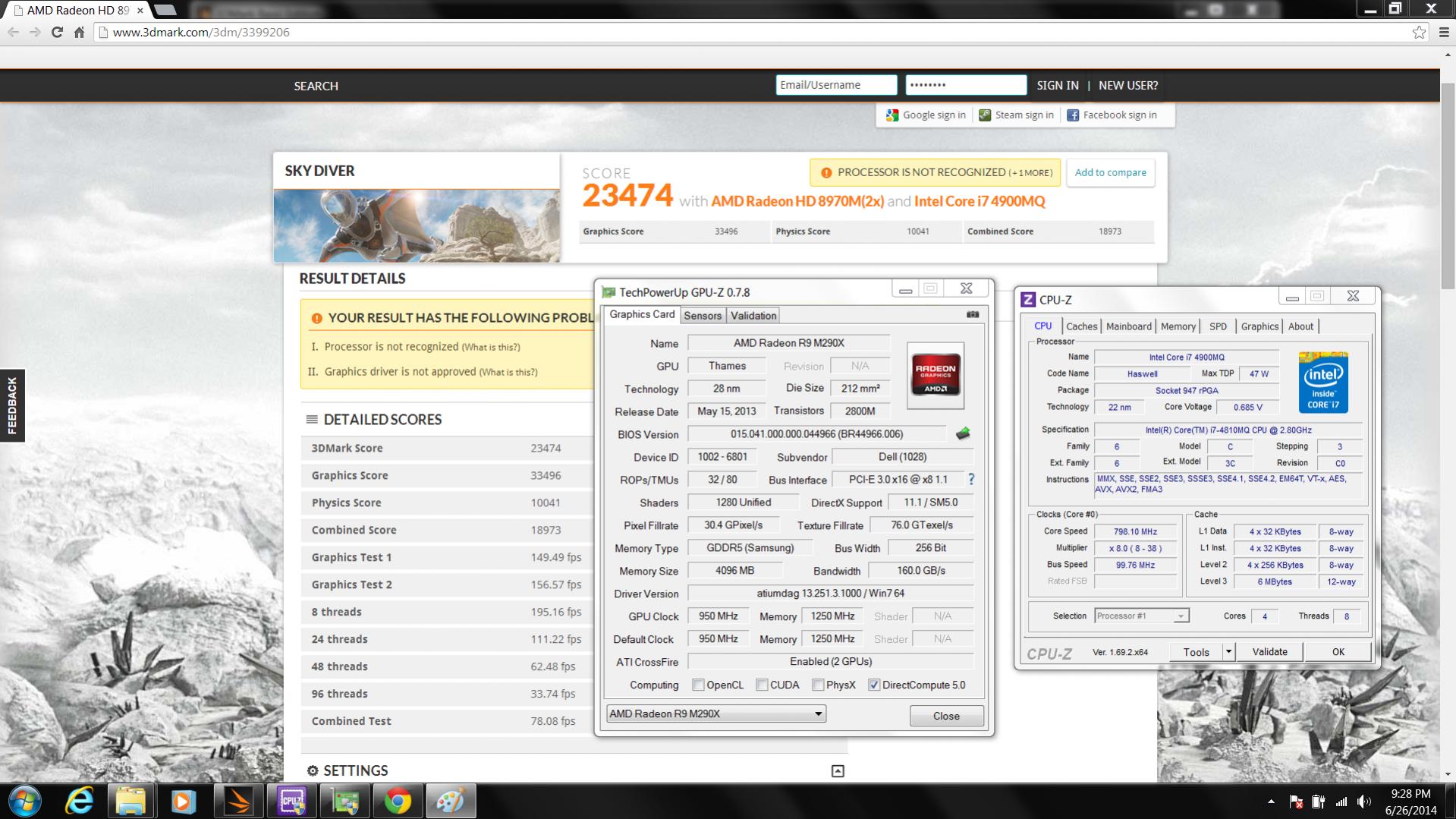Open the About tab in CPU-Z

click(x=1300, y=326)
